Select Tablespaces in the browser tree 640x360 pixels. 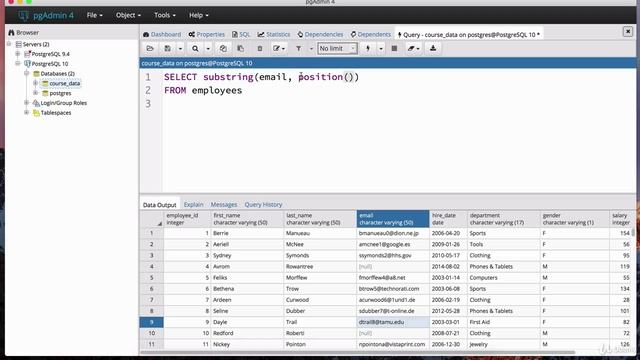click(56, 113)
